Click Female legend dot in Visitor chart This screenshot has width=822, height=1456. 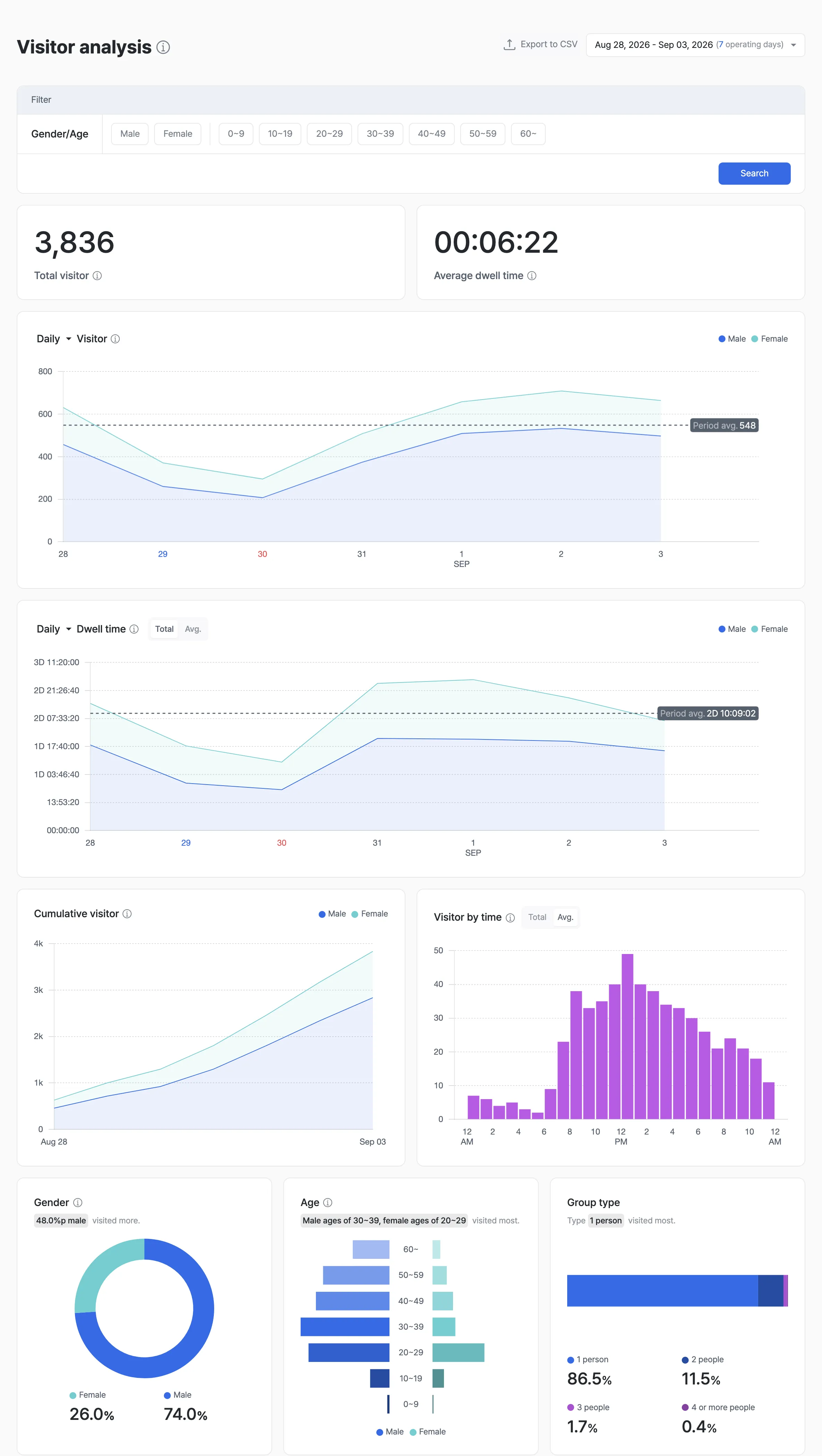coord(755,339)
